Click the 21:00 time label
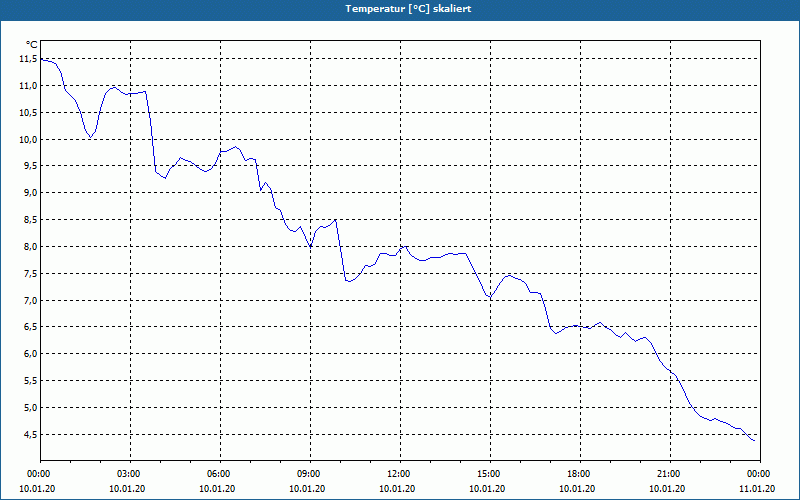The width and height of the screenshot is (800, 500). 670,474
